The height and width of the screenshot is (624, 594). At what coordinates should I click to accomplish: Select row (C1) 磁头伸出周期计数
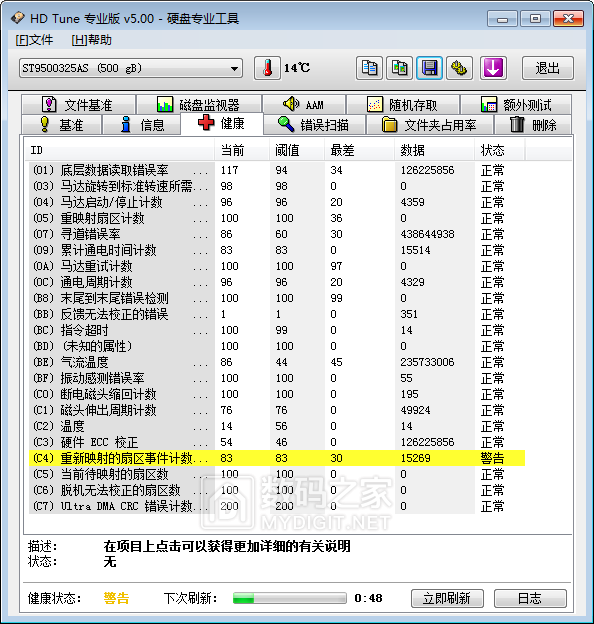tap(277, 410)
